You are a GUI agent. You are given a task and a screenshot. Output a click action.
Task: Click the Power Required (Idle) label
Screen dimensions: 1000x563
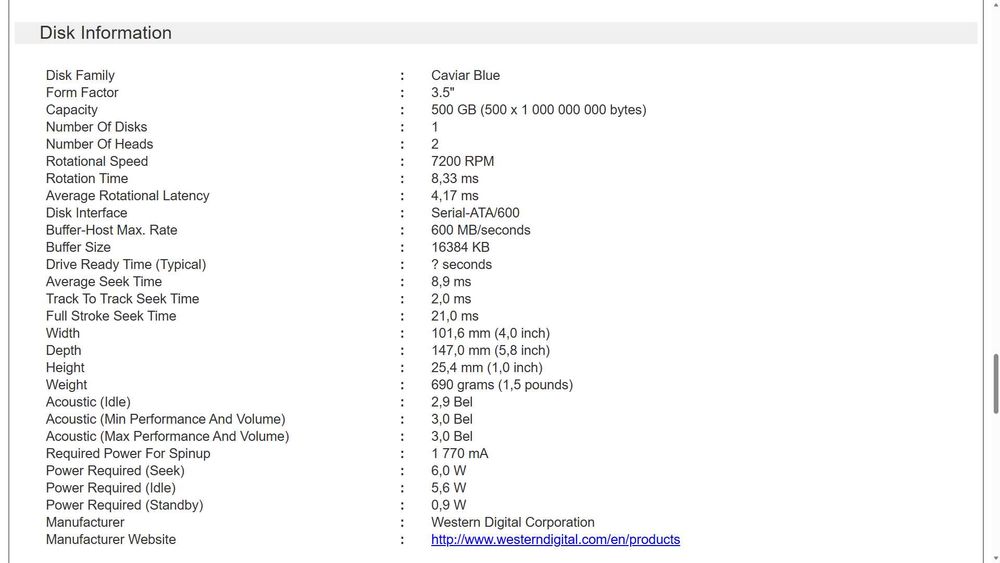click(111, 488)
